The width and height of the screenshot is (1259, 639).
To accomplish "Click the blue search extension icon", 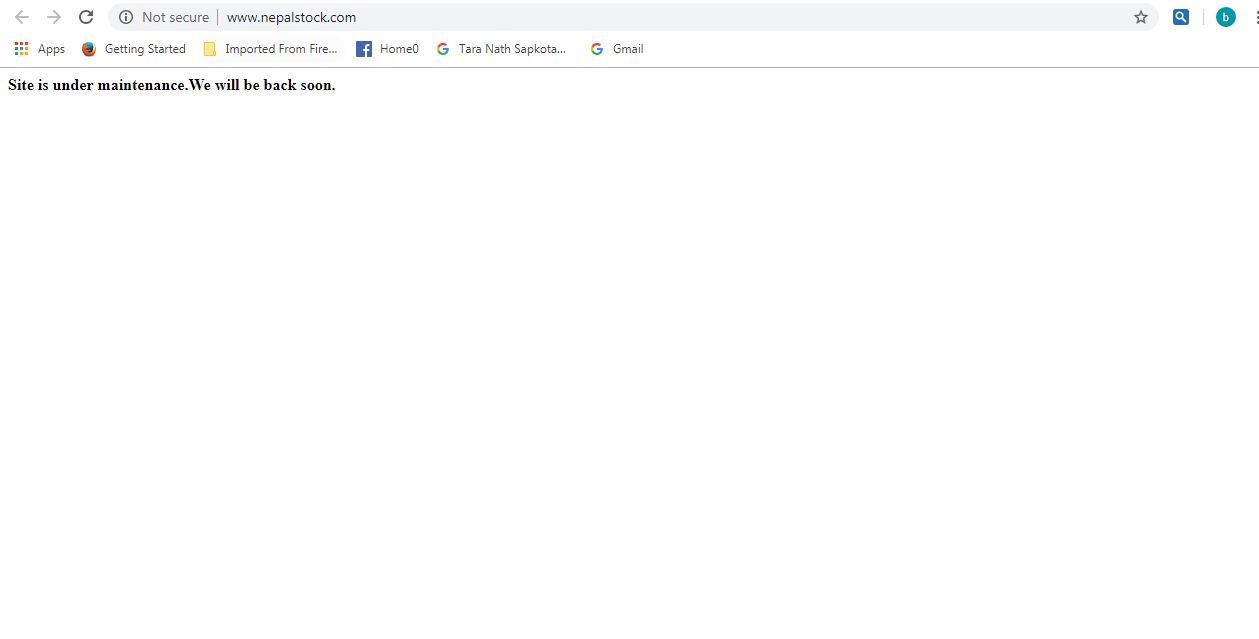I will coord(1181,17).
